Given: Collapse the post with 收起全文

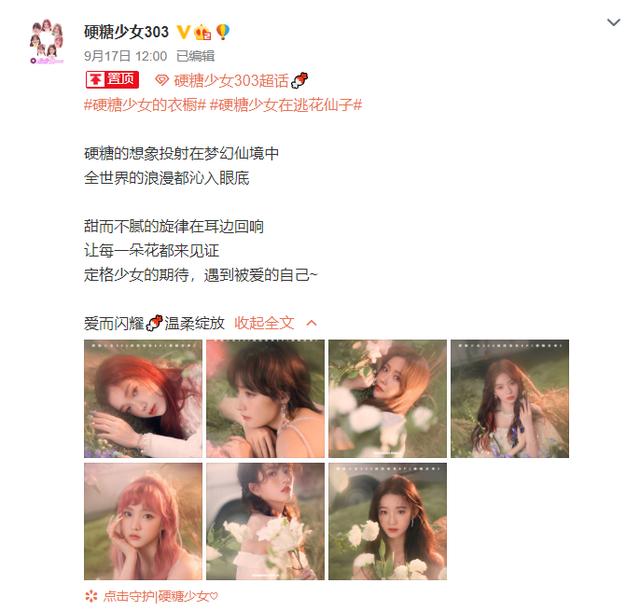Looking at the screenshot, I should click(x=264, y=323).
